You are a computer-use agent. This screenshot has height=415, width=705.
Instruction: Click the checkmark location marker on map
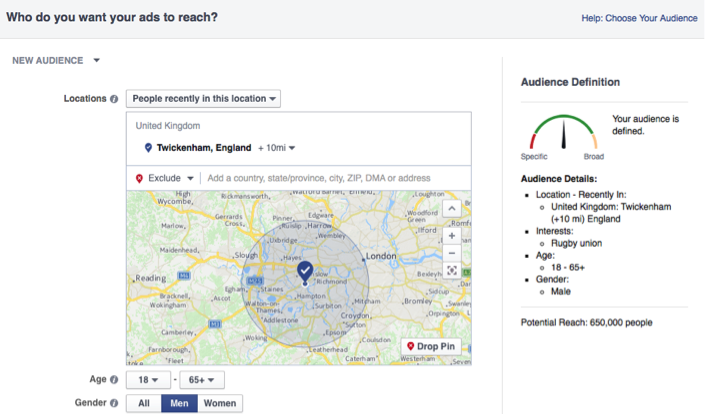[305, 271]
